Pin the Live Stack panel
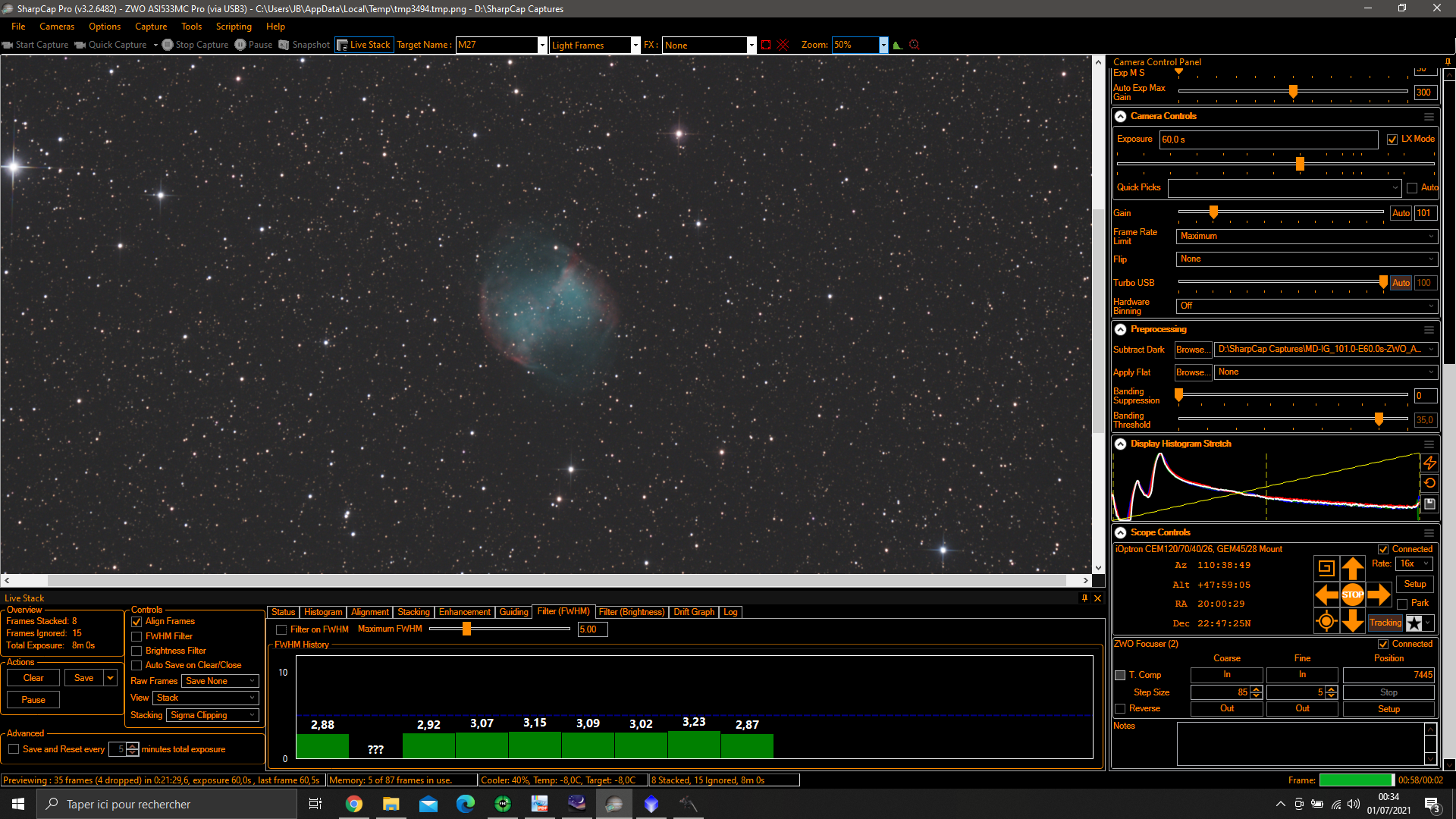1456x819 pixels. [1084, 598]
